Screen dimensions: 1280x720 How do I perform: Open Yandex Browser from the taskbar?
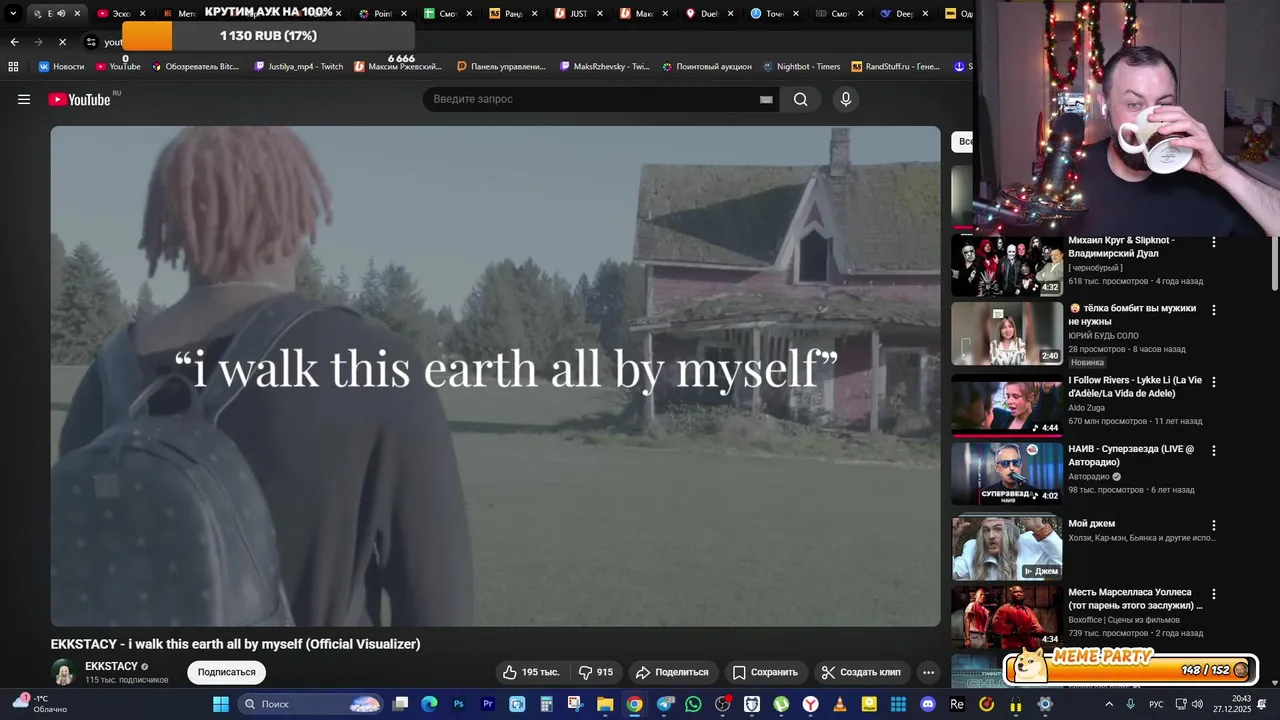pos(810,704)
